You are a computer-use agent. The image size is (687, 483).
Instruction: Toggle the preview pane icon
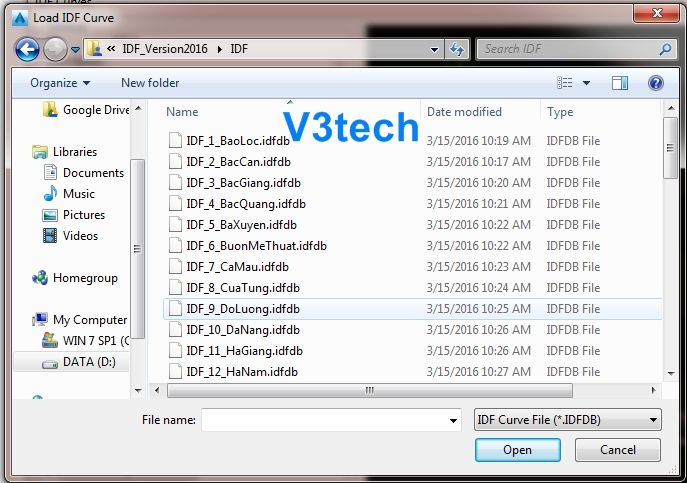(620, 83)
